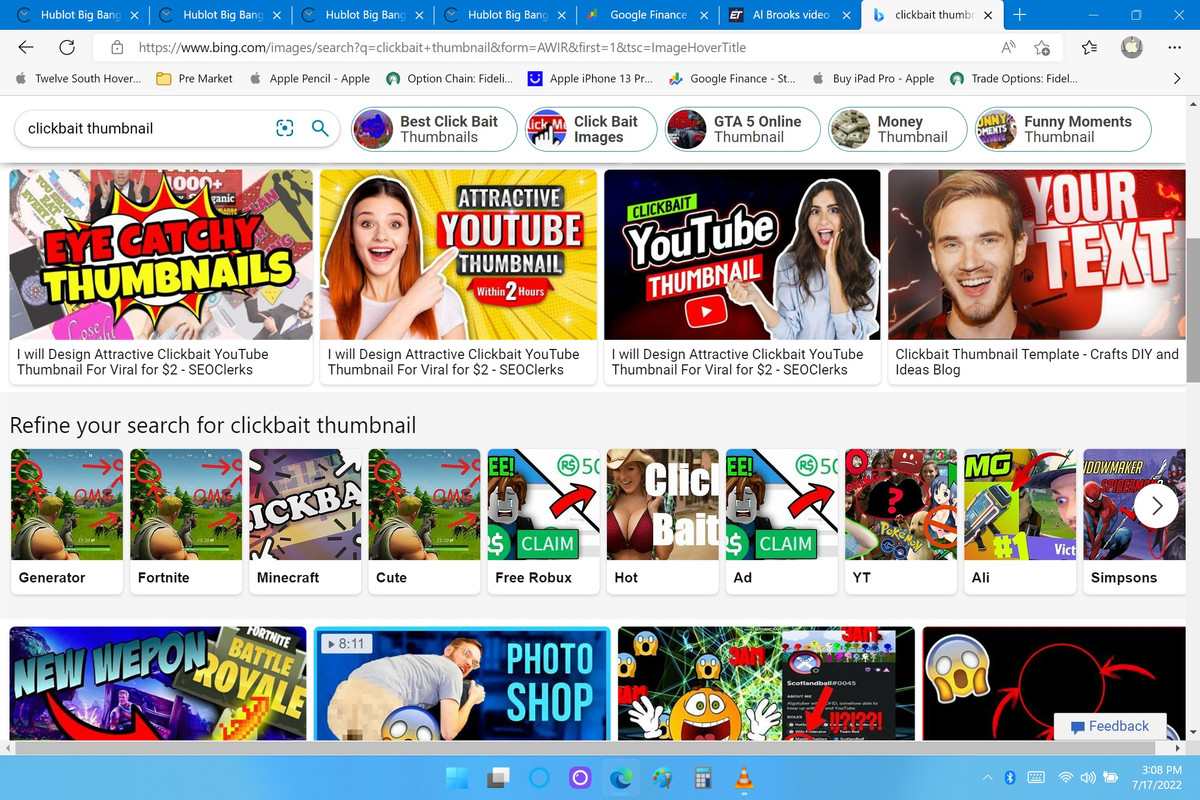Go back to the previous page
This screenshot has width=1200, height=800.
pos(26,47)
